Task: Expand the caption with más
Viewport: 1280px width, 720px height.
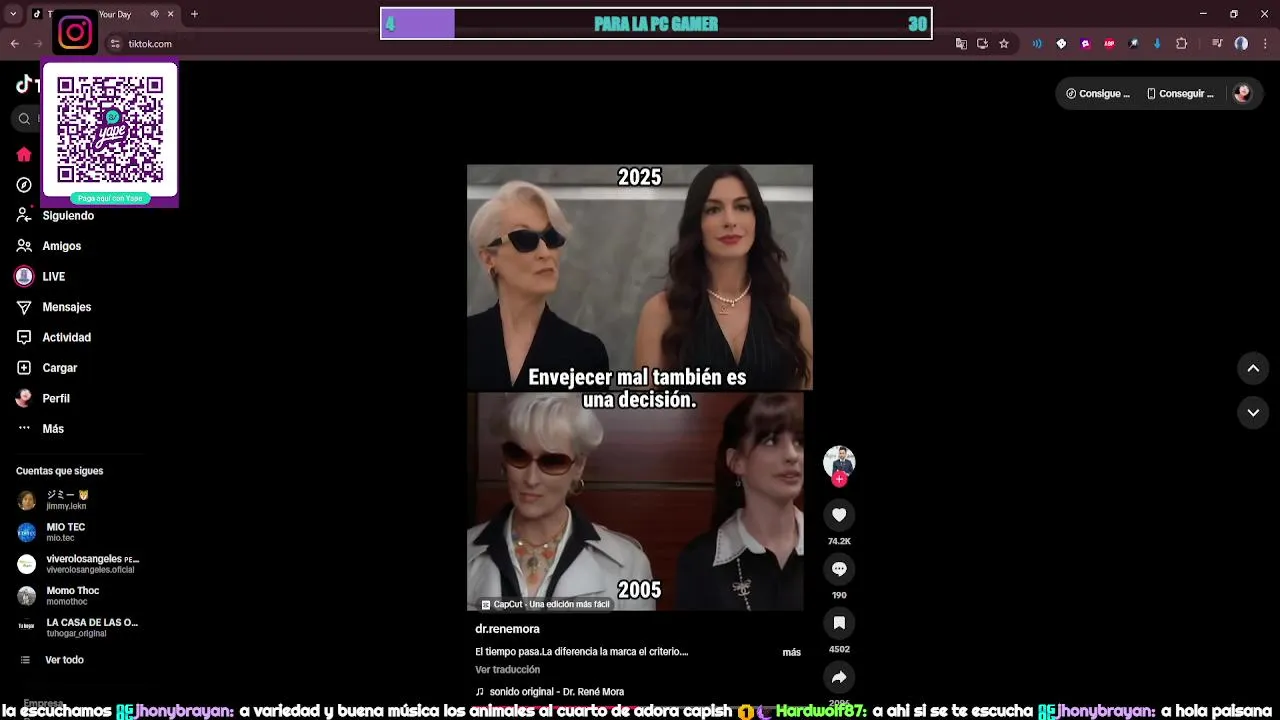Action: [x=791, y=652]
